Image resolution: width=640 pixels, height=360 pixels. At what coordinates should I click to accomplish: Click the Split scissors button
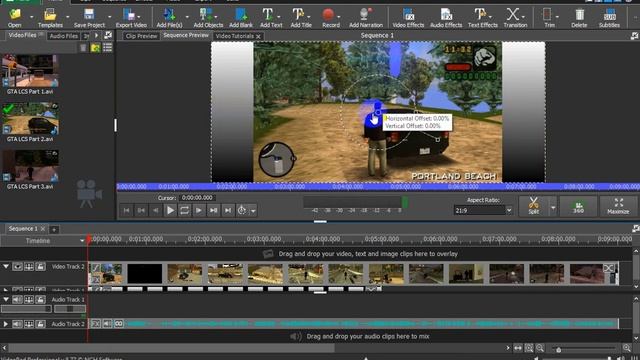pos(533,206)
